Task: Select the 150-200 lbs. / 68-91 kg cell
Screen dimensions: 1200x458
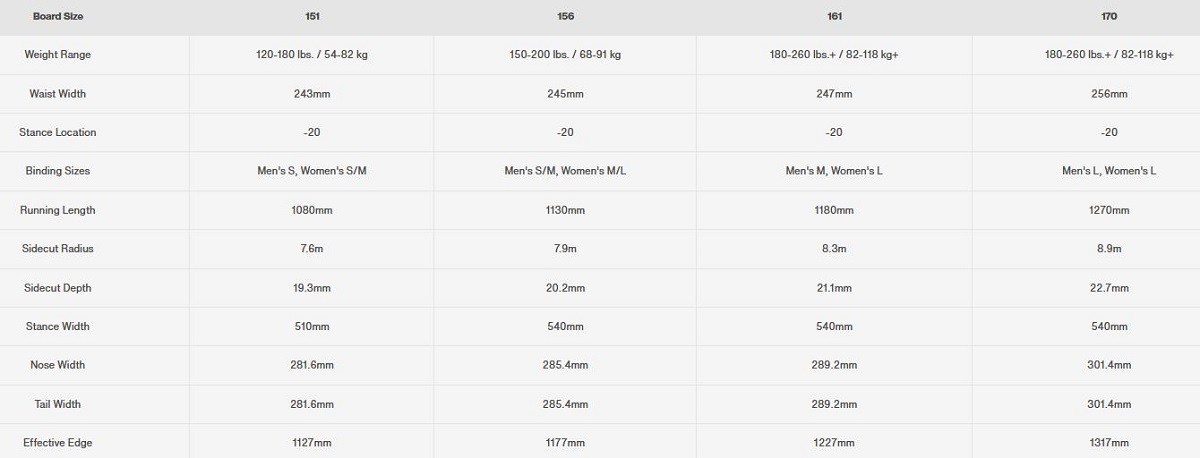Action: [565, 55]
